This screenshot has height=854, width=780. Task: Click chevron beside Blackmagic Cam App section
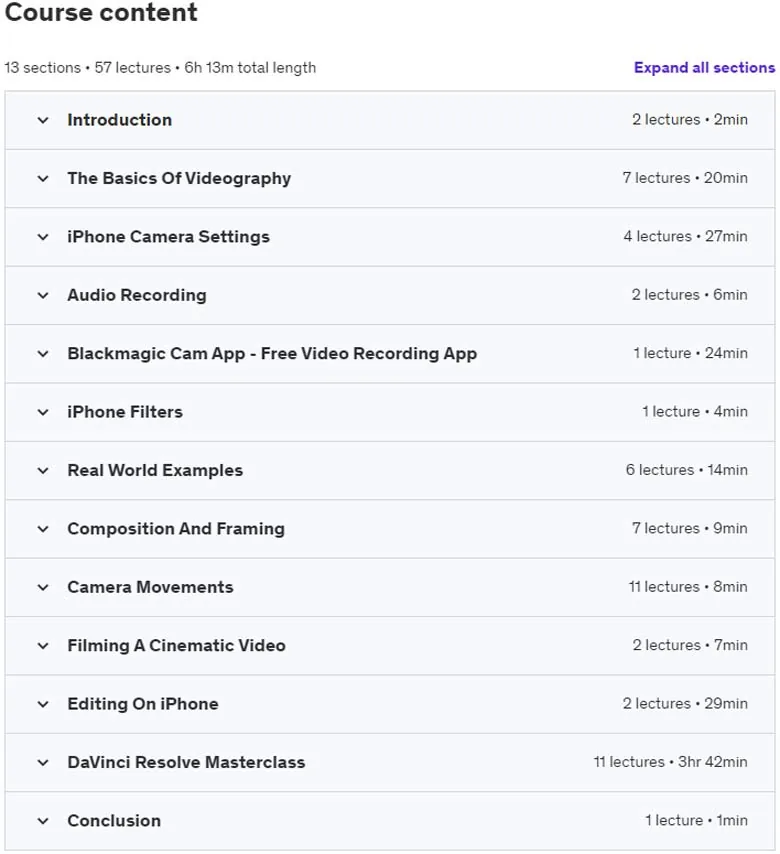click(x=43, y=353)
